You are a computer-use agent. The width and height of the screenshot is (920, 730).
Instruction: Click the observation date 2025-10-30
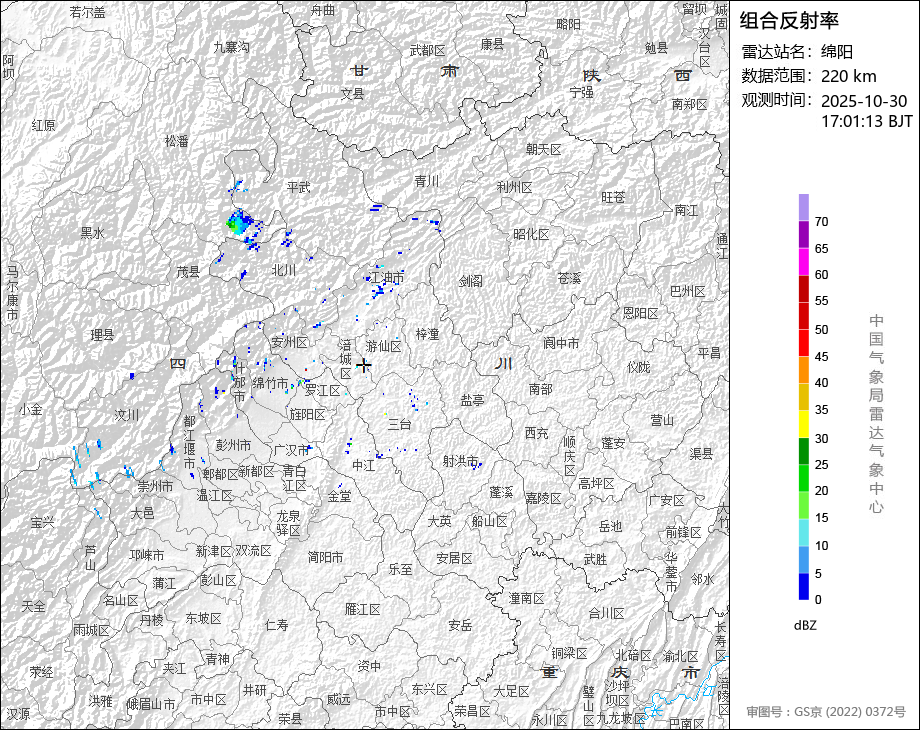[x=863, y=101]
